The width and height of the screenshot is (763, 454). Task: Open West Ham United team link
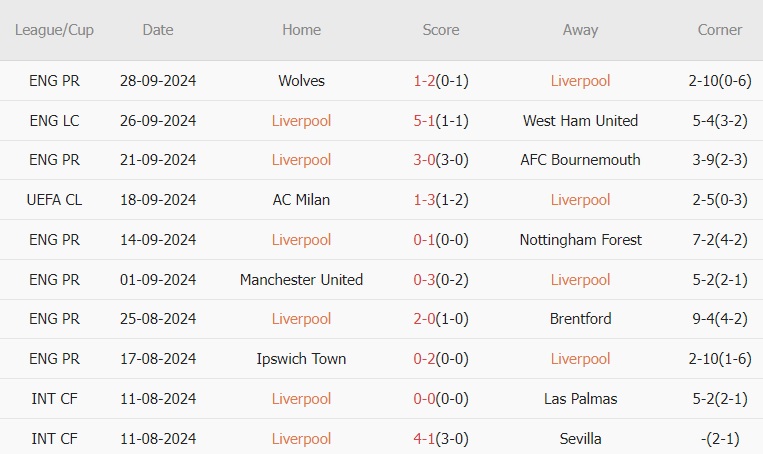pos(580,121)
